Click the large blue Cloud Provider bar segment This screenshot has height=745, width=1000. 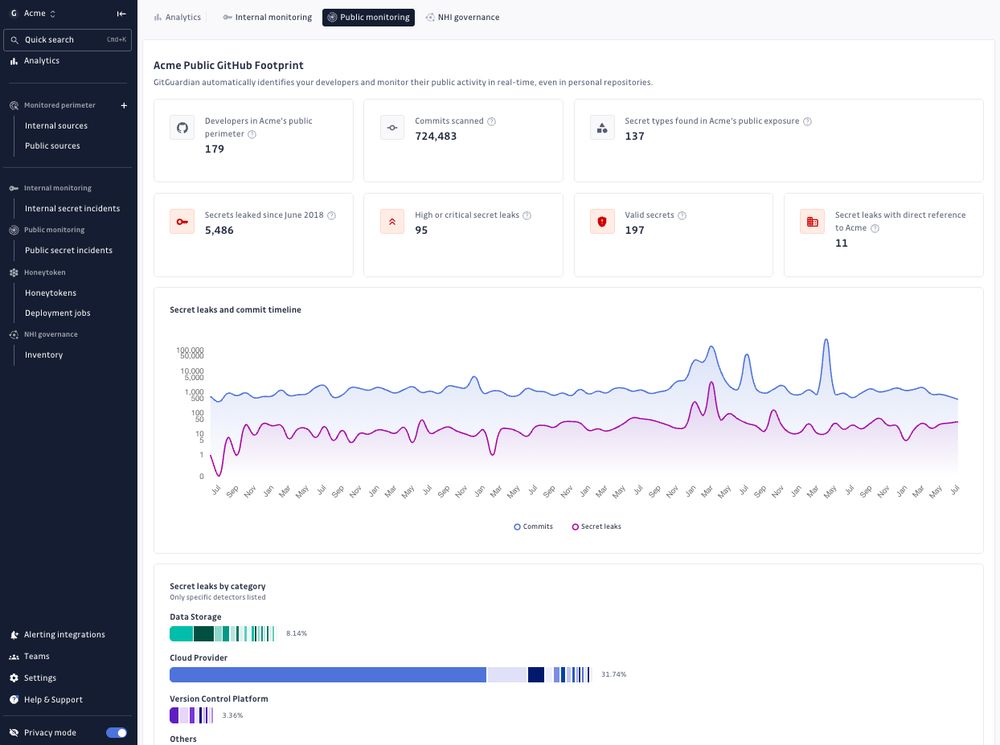click(328, 674)
